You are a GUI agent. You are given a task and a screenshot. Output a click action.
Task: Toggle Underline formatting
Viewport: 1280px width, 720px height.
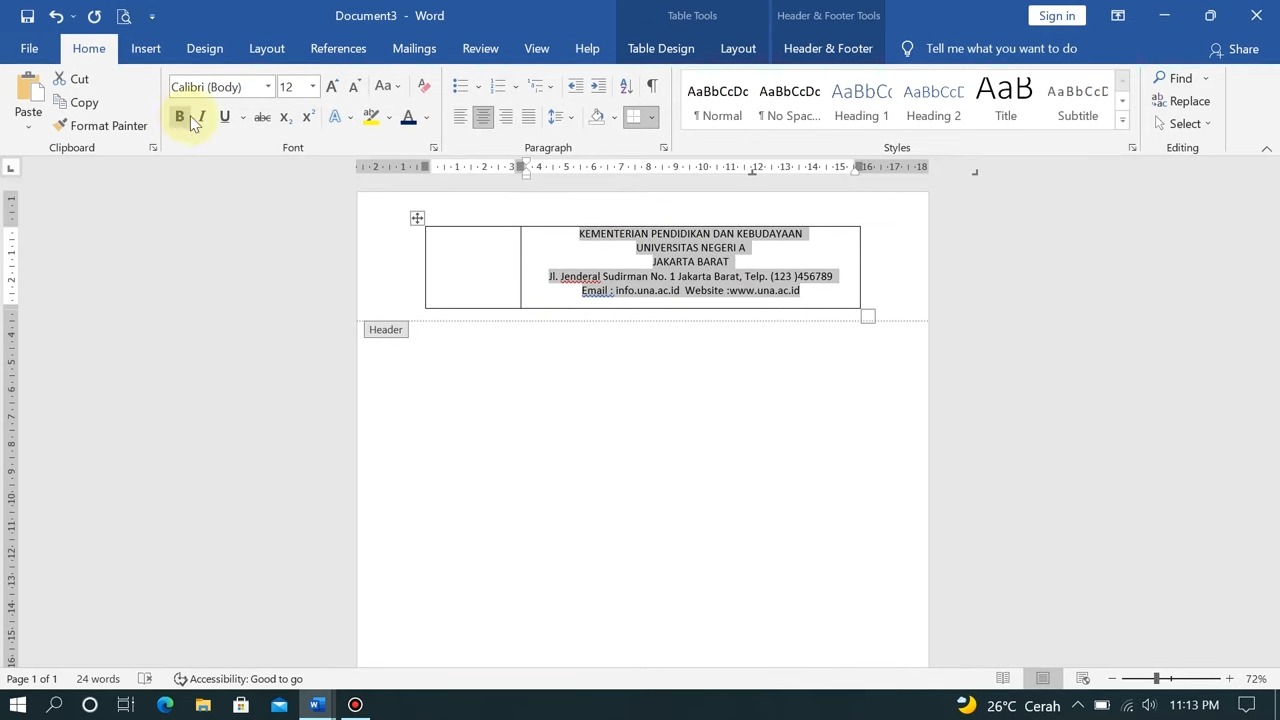[x=224, y=117]
